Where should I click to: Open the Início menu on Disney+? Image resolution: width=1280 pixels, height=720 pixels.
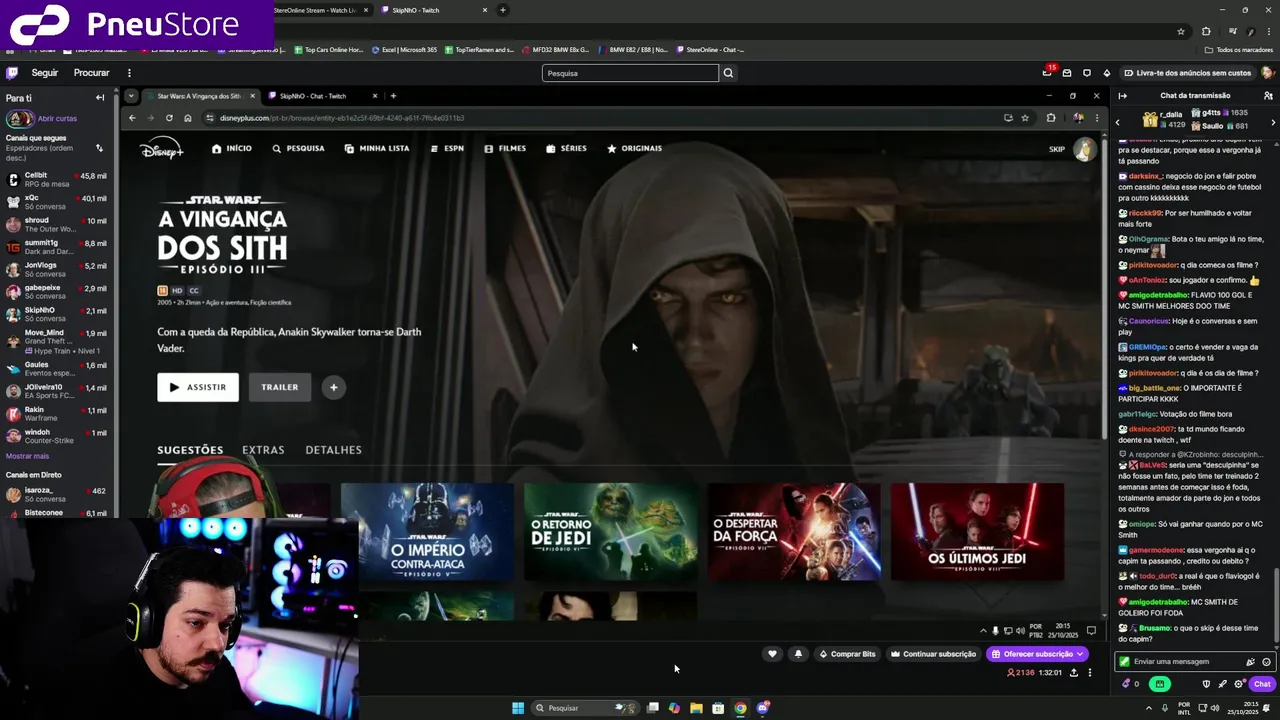click(232, 148)
